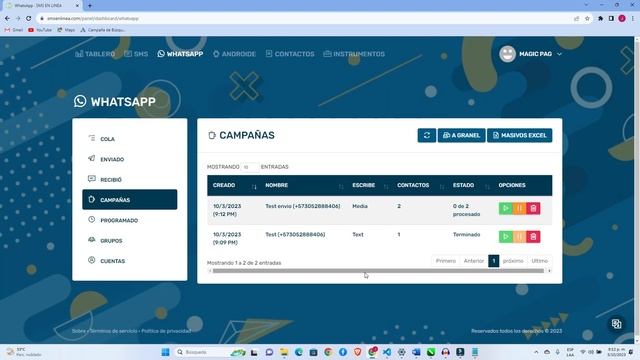The image size is (640, 360).
Task: Pause the 9:09 PM Test campaign
Action: (520, 237)
